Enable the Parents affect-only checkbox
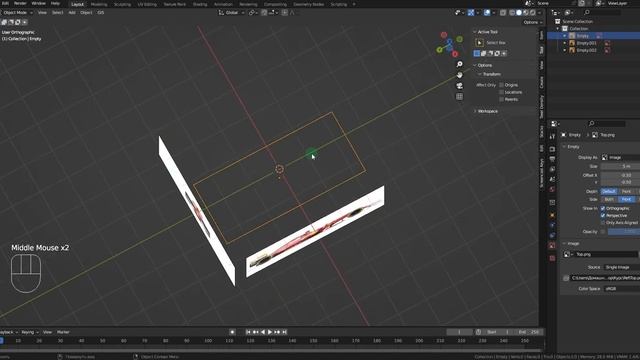The width and height of the screenshot is (640, 360). pyautogui.click(x=502, y=99)
